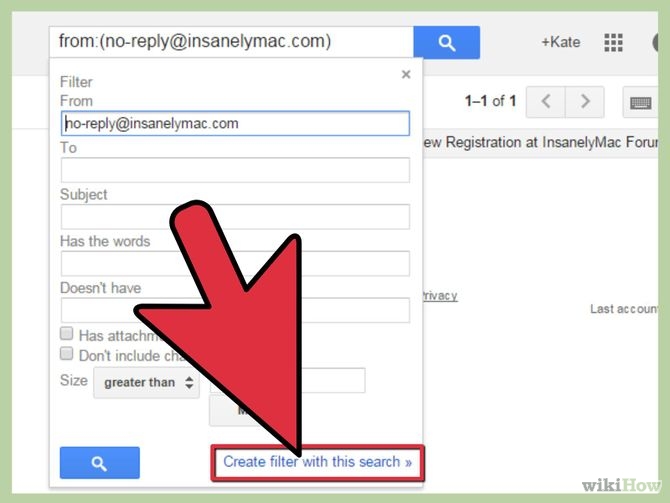Tick the Don't include chats checkbox
670x503 pixels.
click(x=67, y=353)
